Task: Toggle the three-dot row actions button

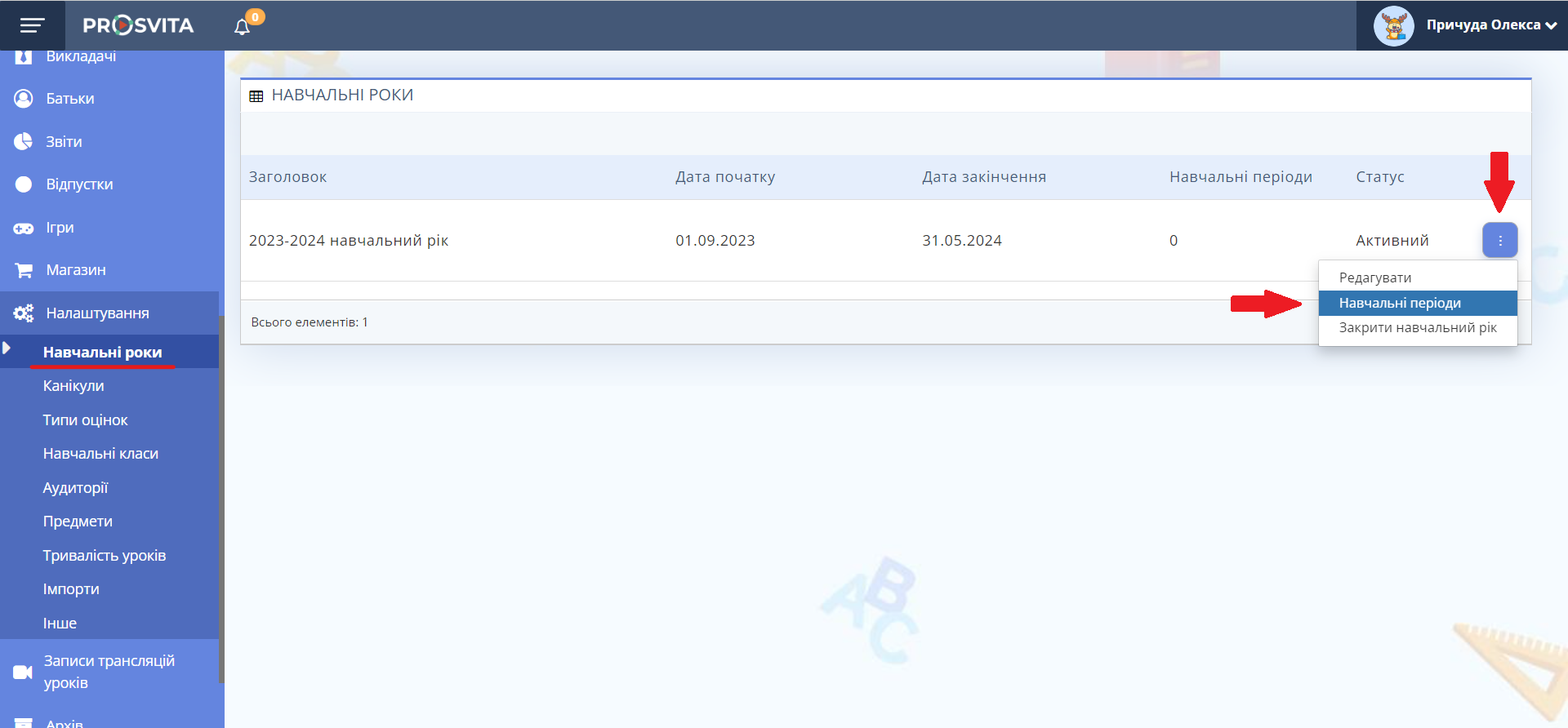Action: coord(1499,241)
